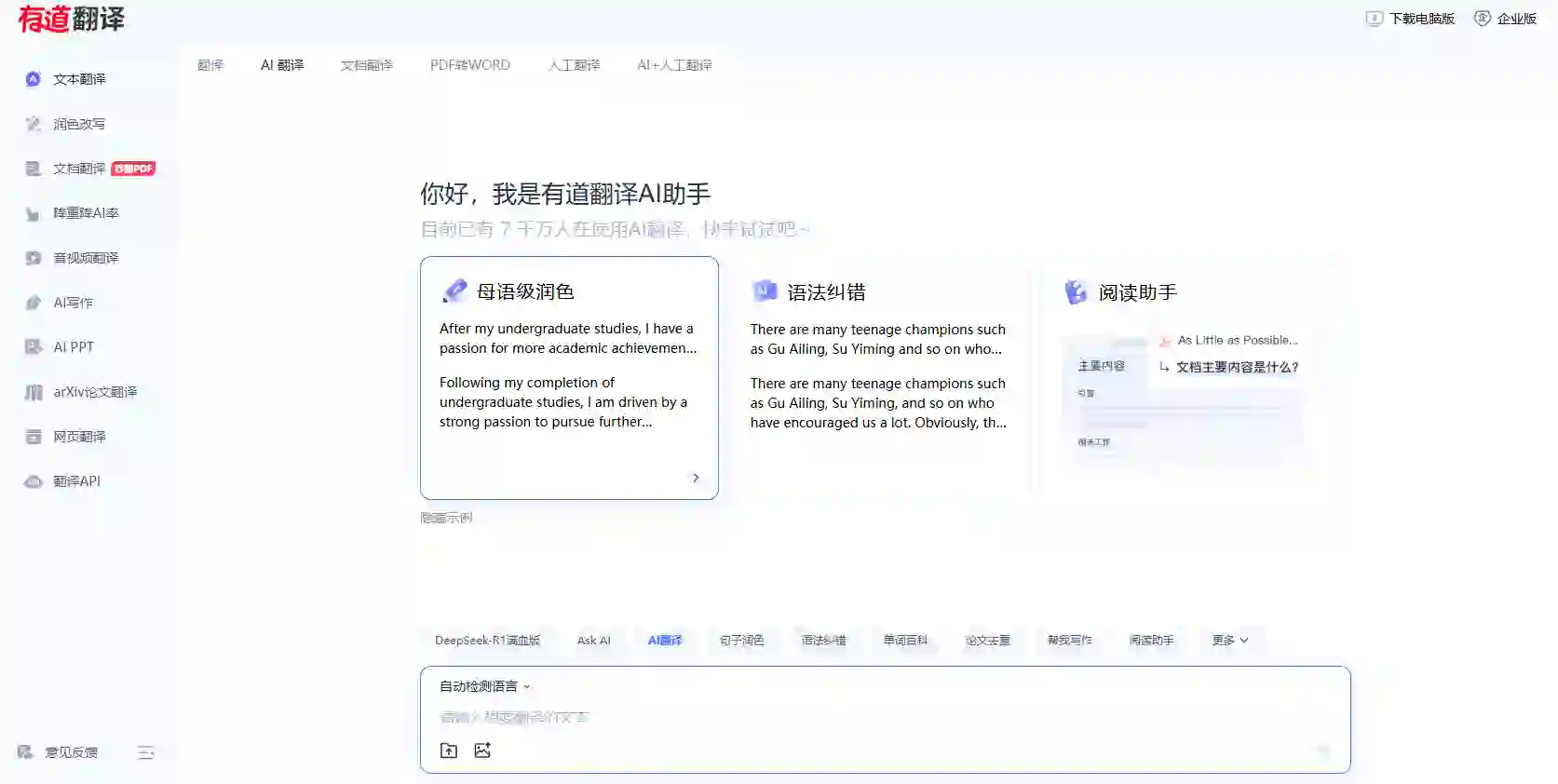1558x784 pixels.
Task: Click 企业版 enterprise link
Action: (x=1505, y=19)
